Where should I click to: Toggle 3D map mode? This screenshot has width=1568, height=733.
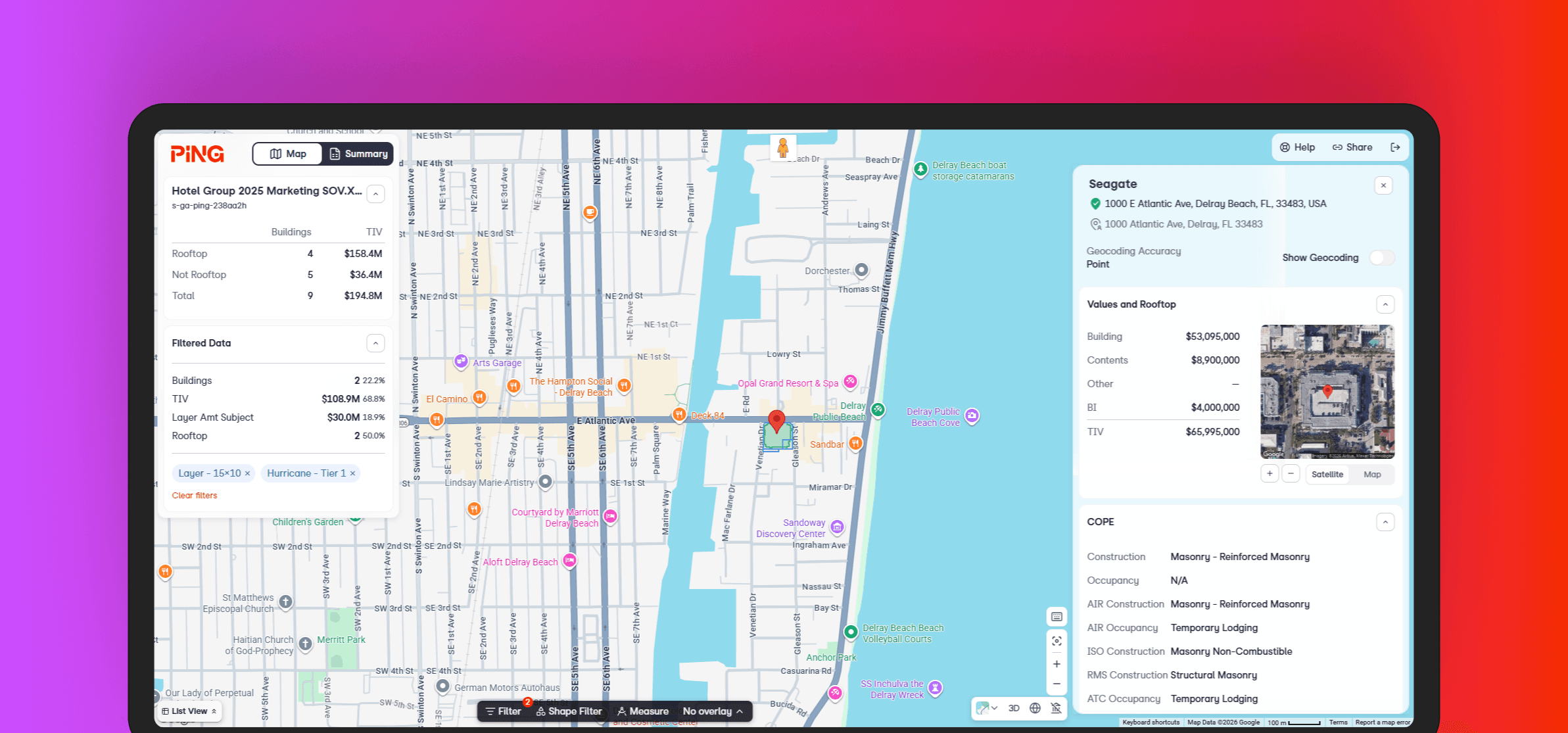(x=1014, y=708)
